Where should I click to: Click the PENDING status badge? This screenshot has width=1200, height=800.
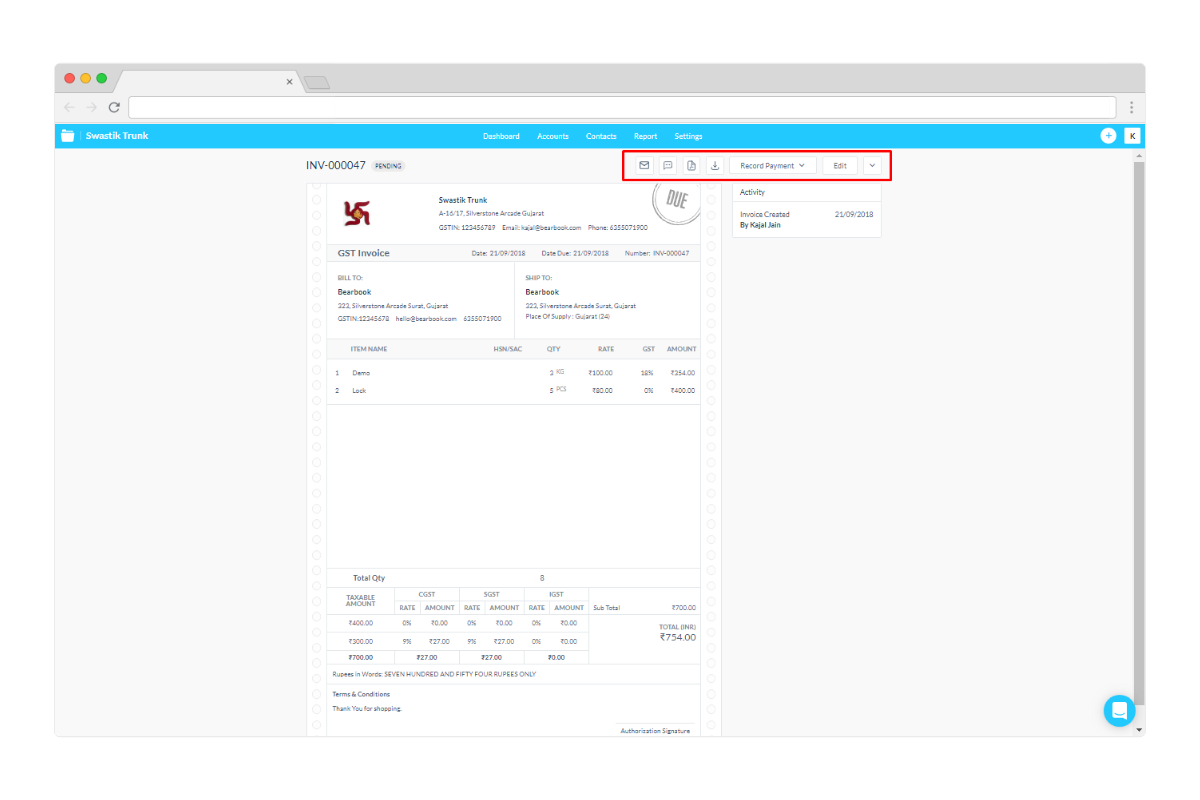click(389, 166)
